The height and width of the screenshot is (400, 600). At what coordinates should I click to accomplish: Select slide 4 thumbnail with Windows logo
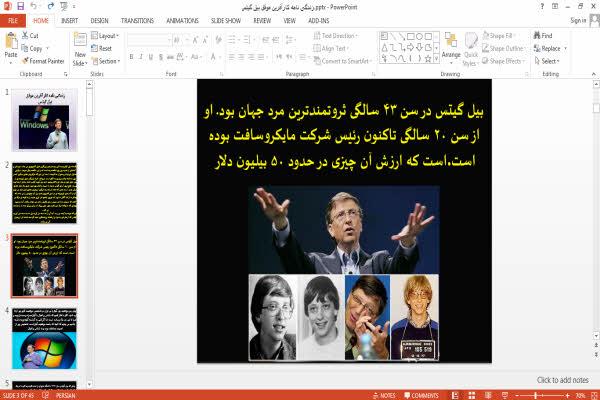[44, 338]
